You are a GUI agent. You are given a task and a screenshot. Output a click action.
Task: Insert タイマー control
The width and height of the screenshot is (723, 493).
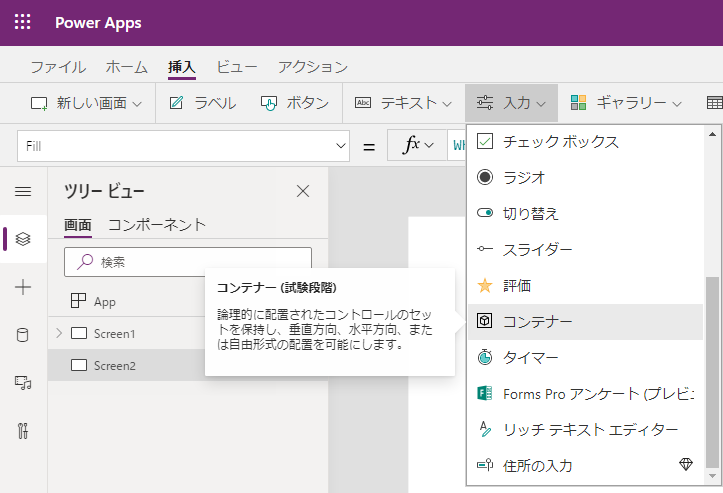585,357
